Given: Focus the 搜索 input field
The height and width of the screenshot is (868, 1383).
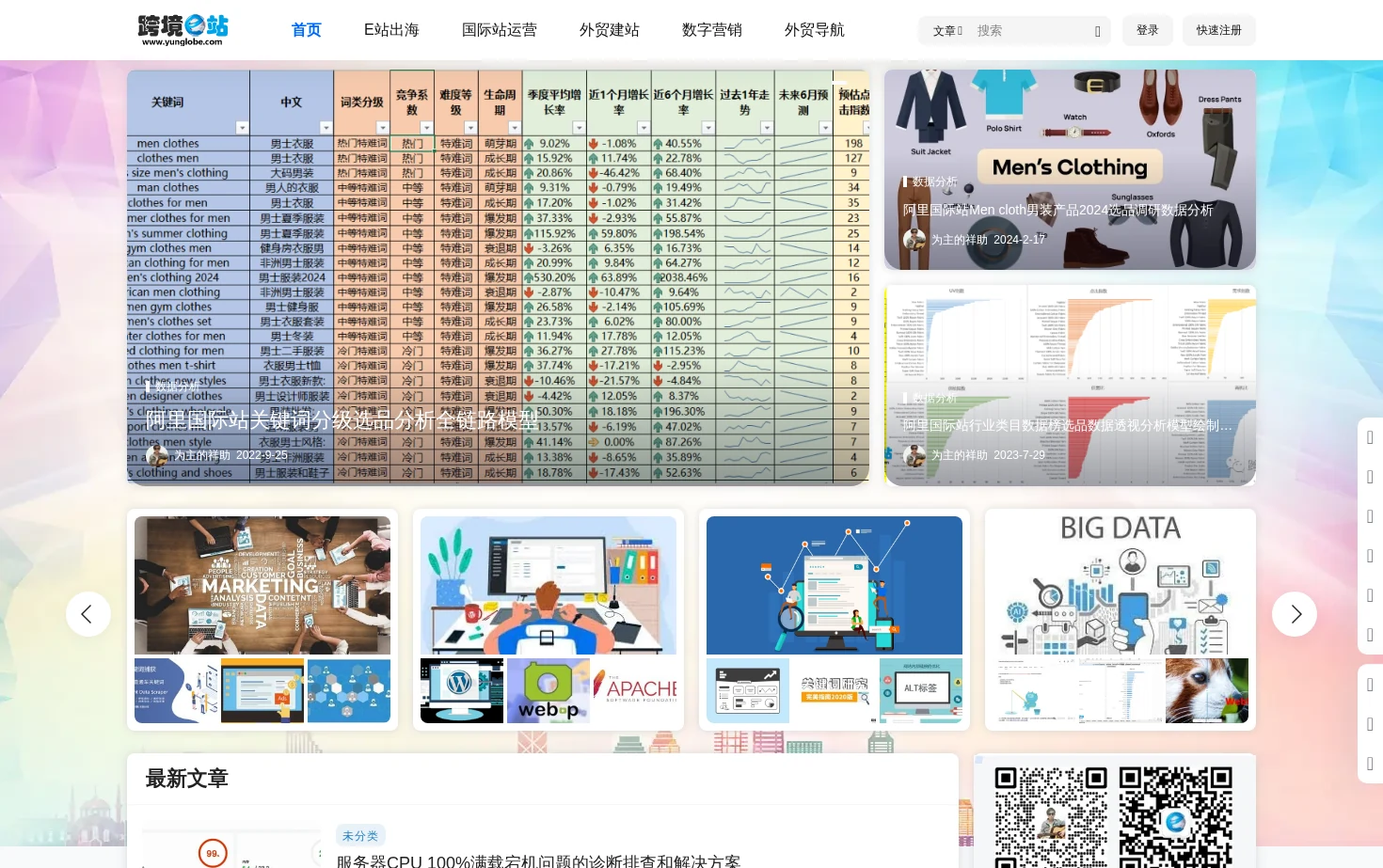Looking at the screenshot, I should [1030, 31].
